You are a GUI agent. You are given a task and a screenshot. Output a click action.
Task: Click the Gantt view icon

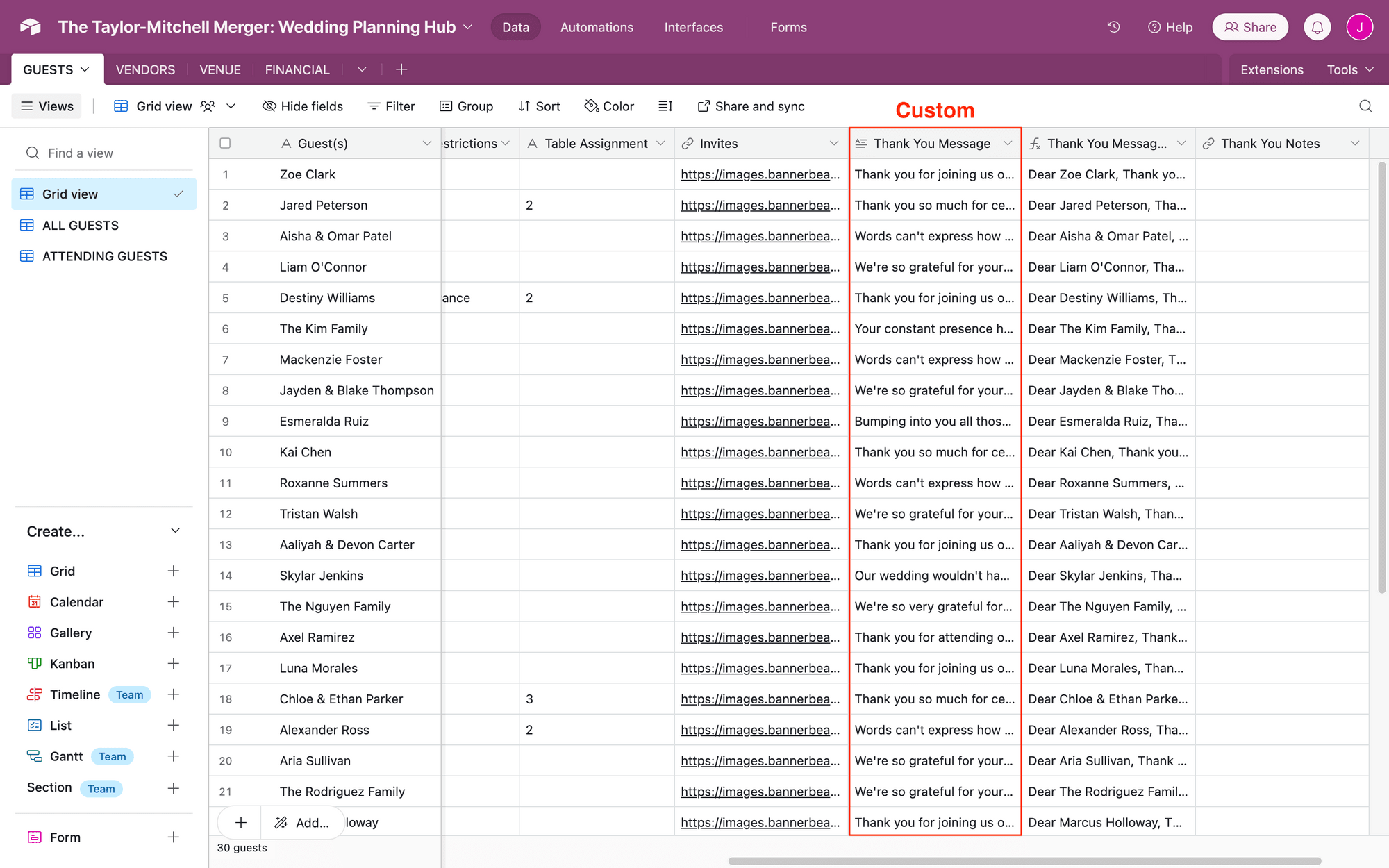pos(34,756)
